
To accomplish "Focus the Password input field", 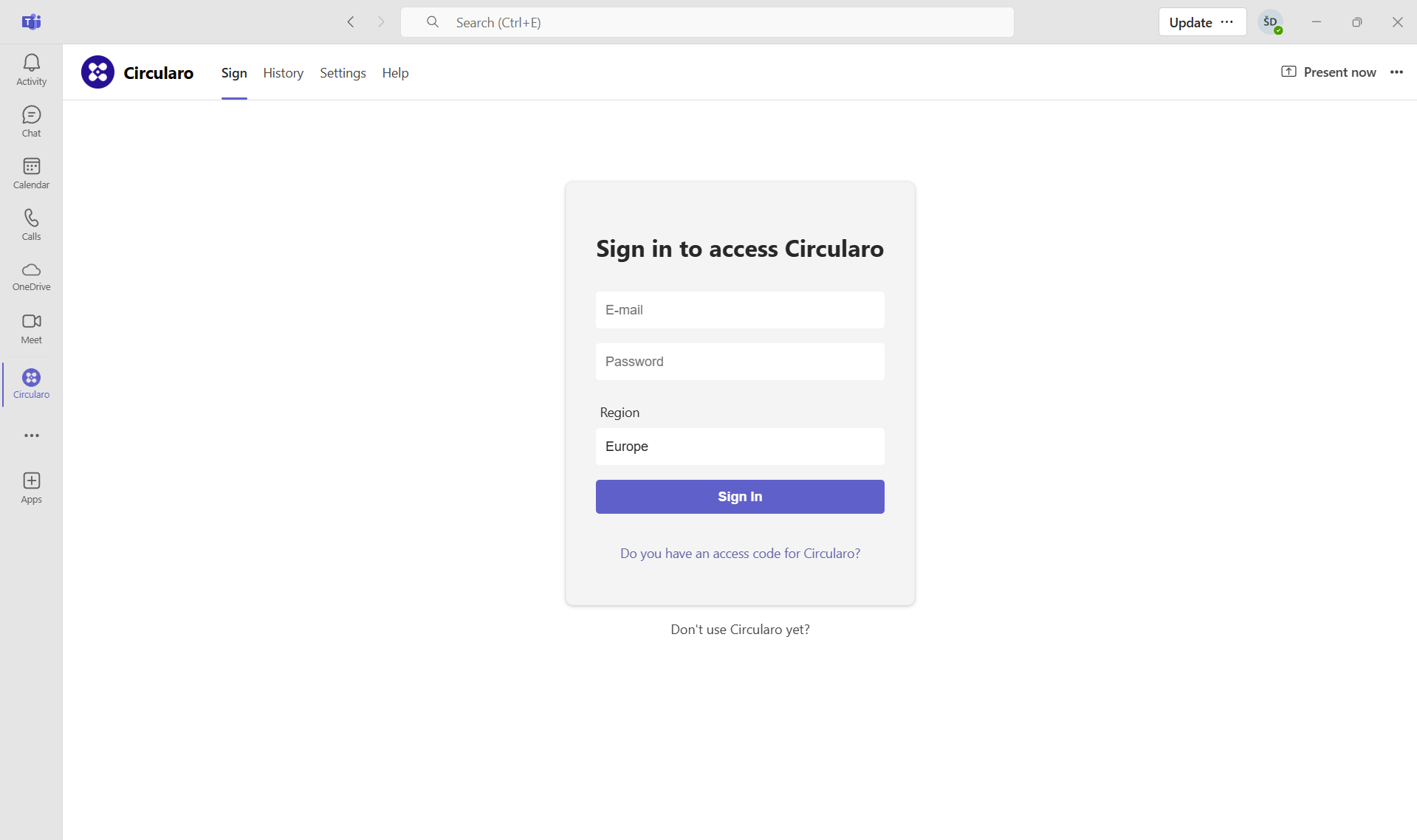I will (739, 362).
